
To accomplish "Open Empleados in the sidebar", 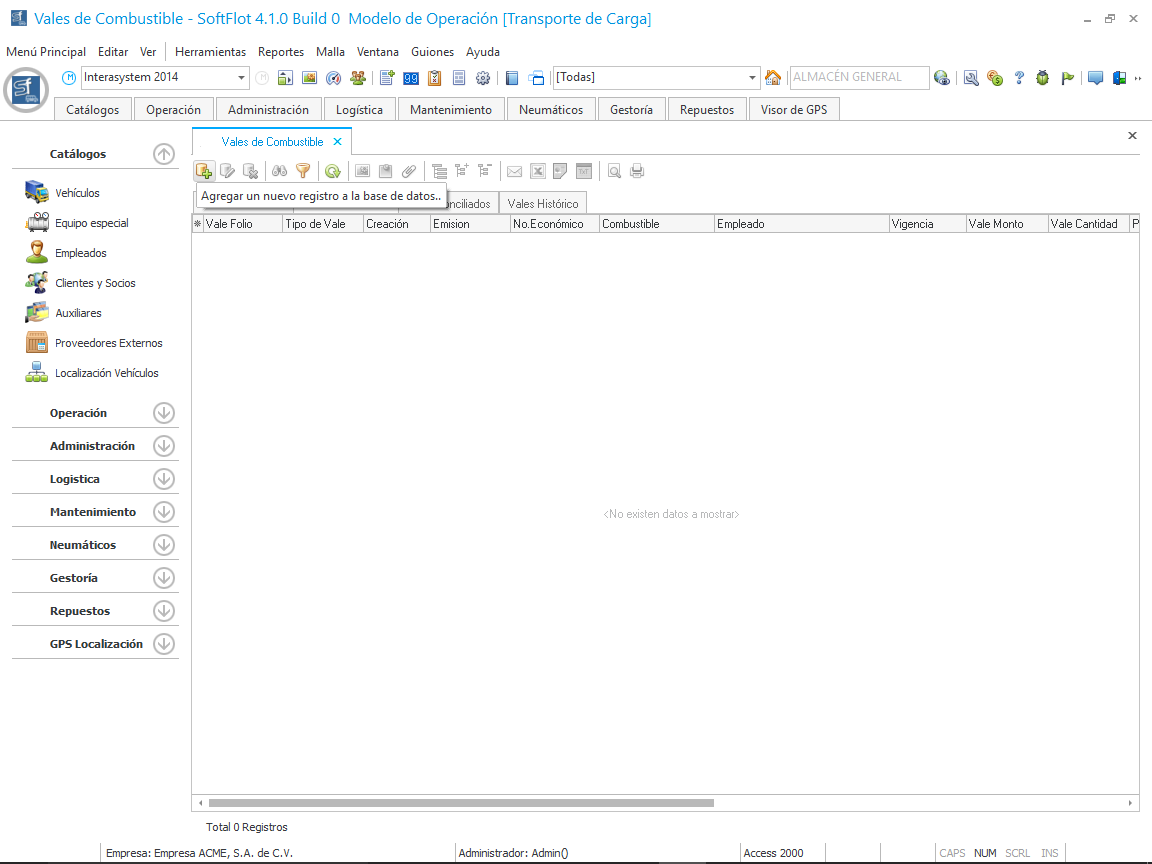I will pos(80,253).
